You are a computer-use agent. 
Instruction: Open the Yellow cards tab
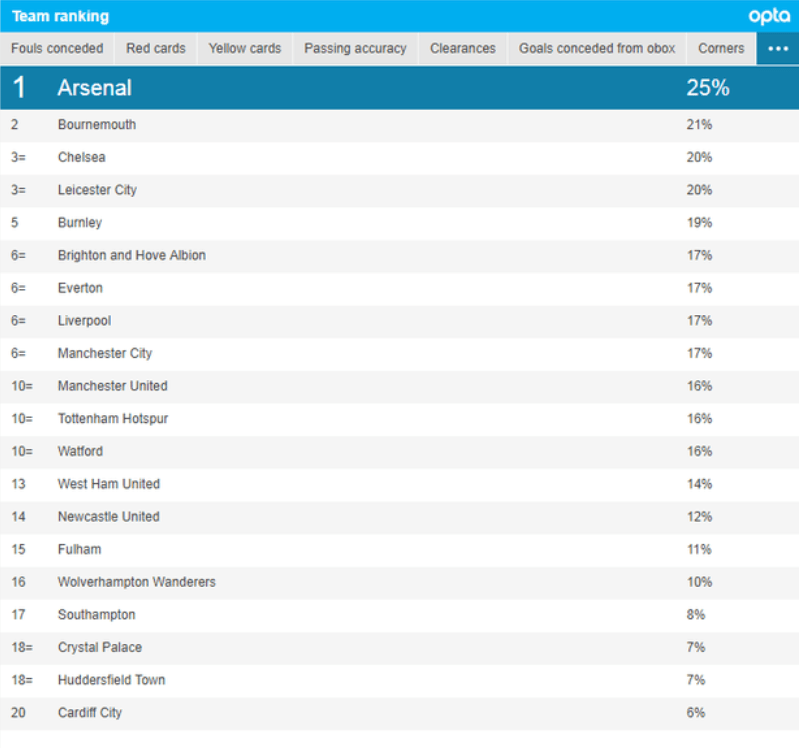point(245,48)
